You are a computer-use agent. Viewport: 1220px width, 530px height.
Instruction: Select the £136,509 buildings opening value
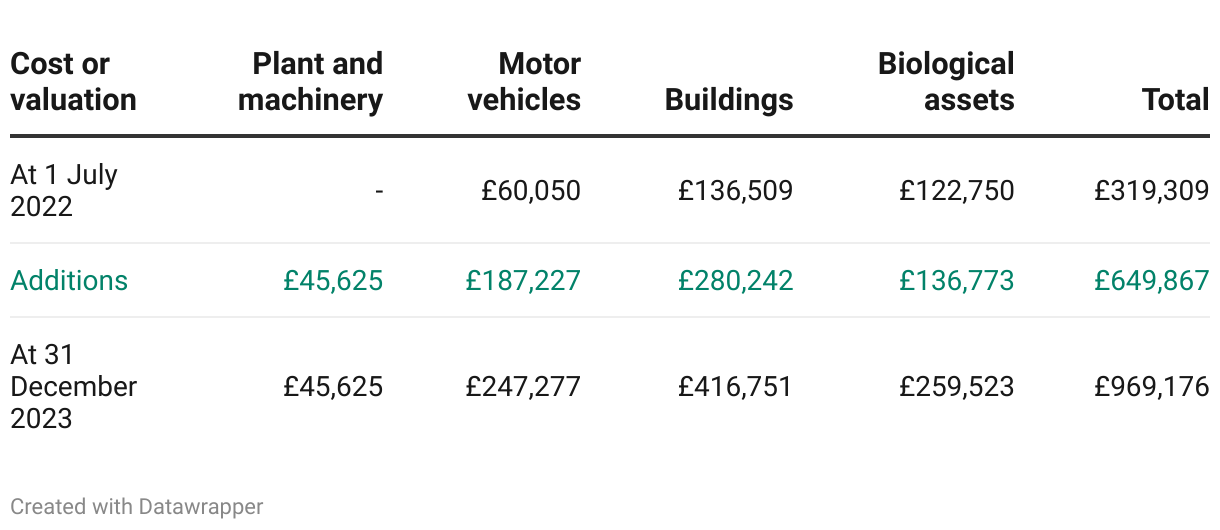point(736,190)
